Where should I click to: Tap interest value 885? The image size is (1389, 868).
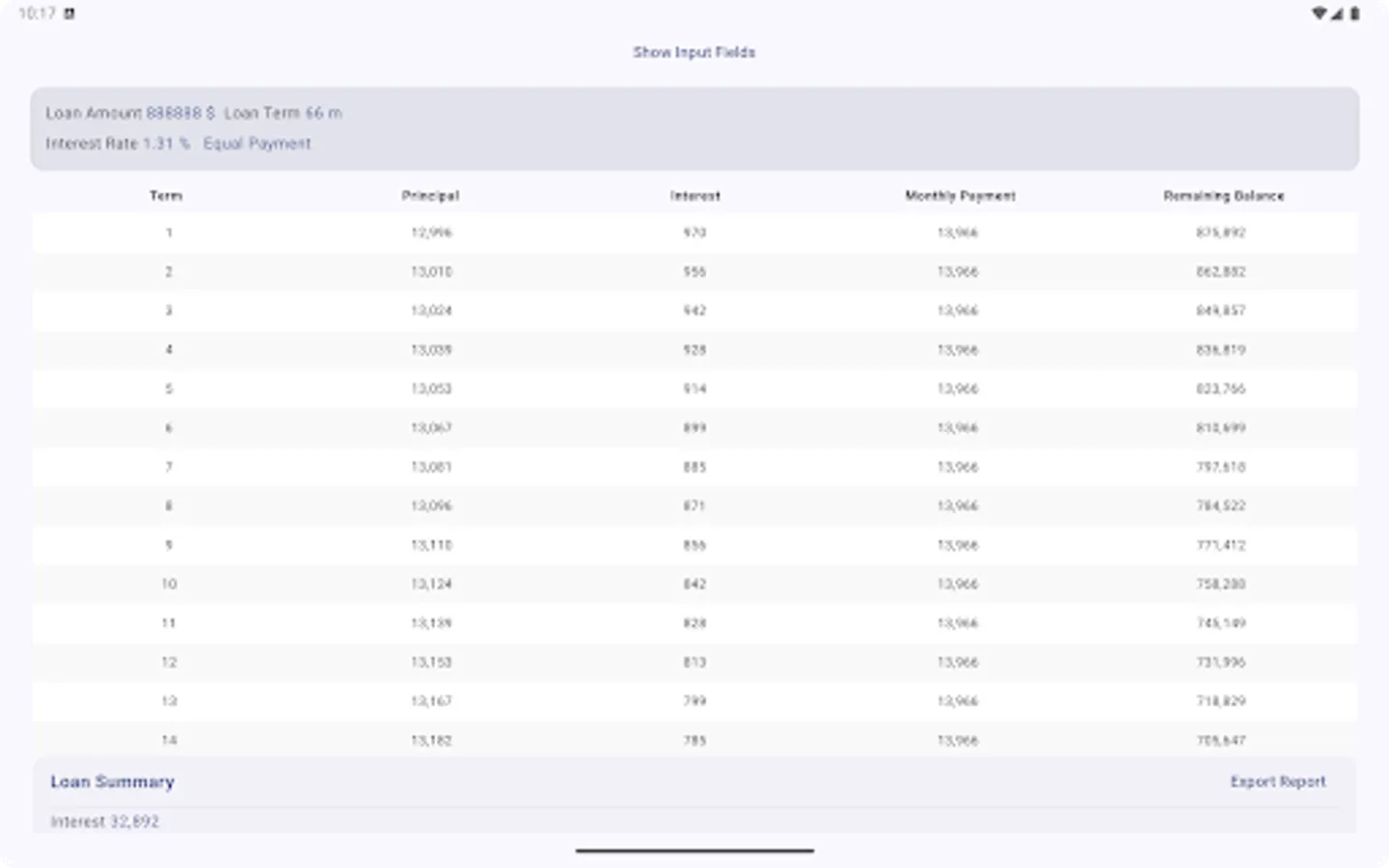point(694,467)
